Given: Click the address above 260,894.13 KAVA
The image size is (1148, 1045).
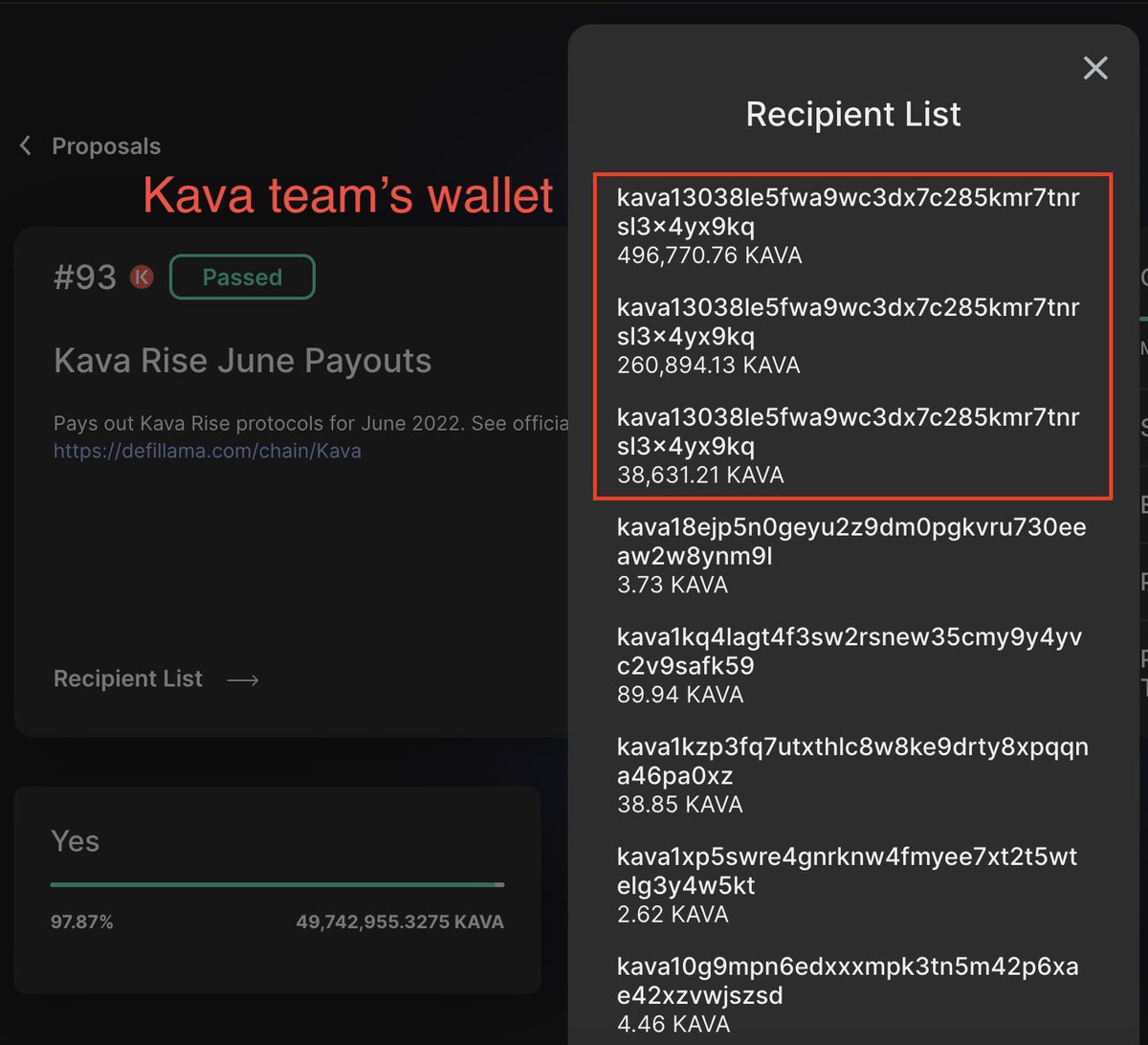Looking at the screenshot, I should 848,322.
